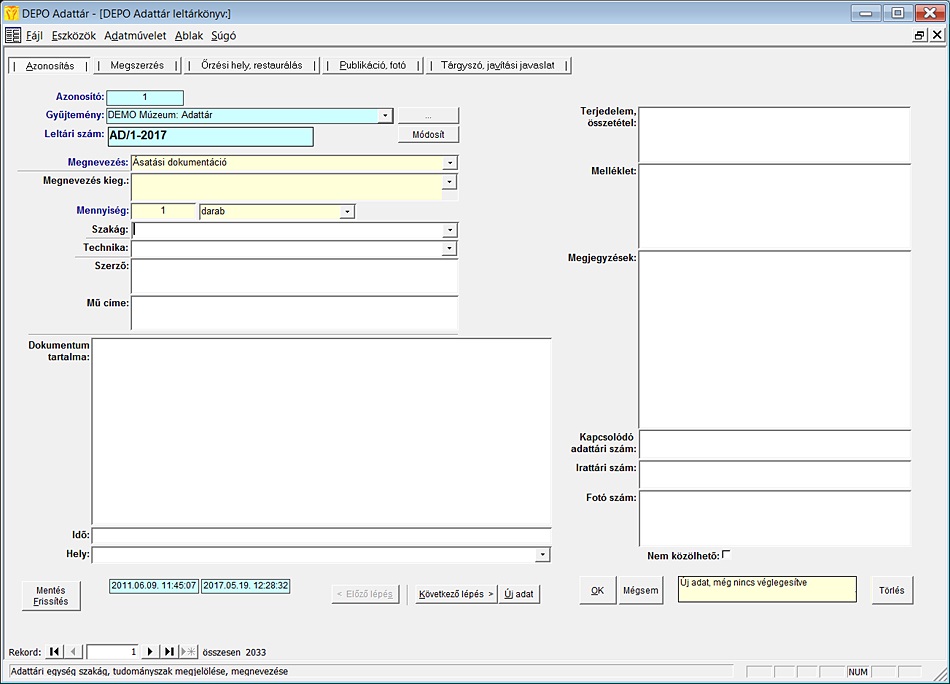Click into the Dokumentum tartalma text area
This screenshot has height=684, width=950.
click(320, 430)
